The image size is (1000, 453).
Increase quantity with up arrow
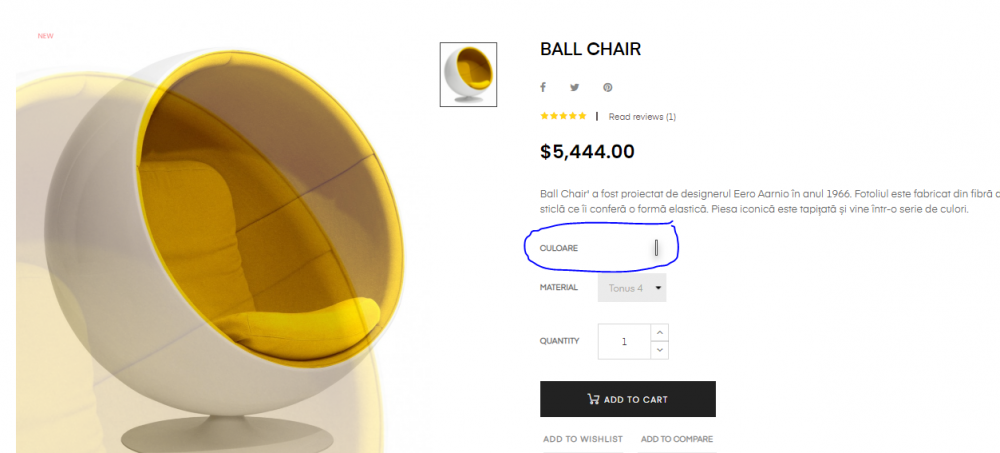coord(659,332)
